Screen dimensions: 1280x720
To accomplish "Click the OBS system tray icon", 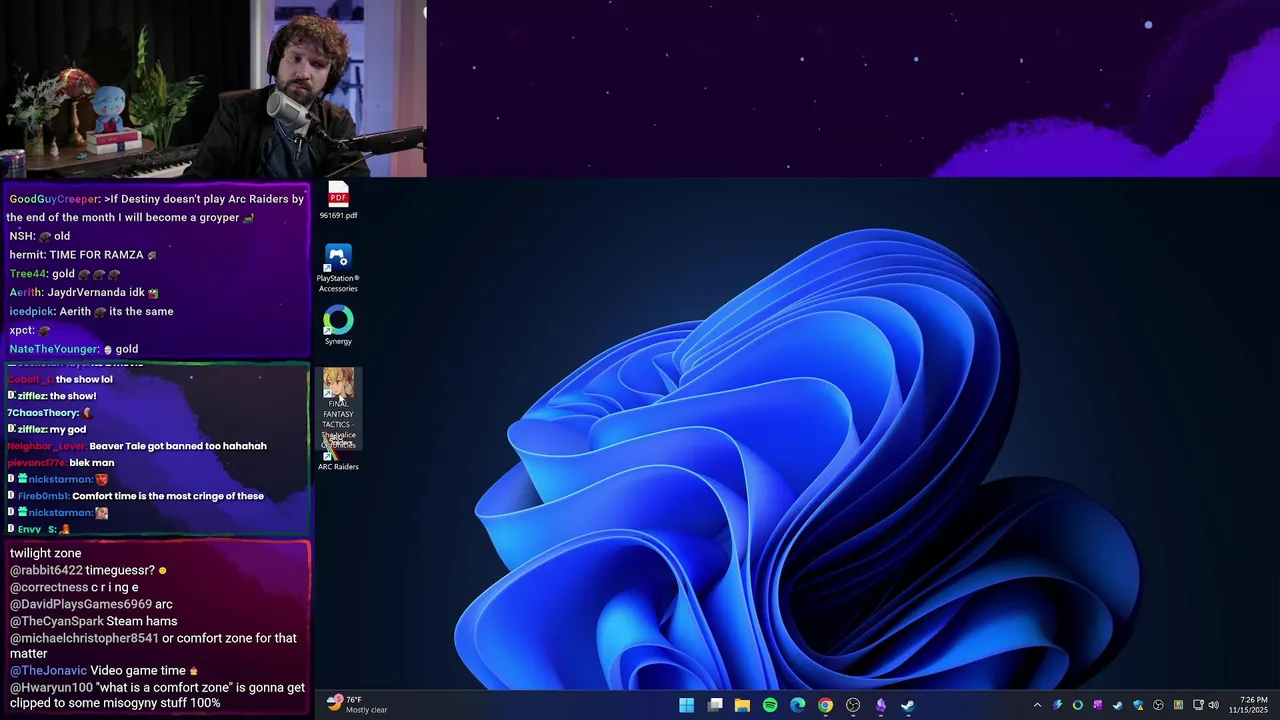I will coord(1158,705).
